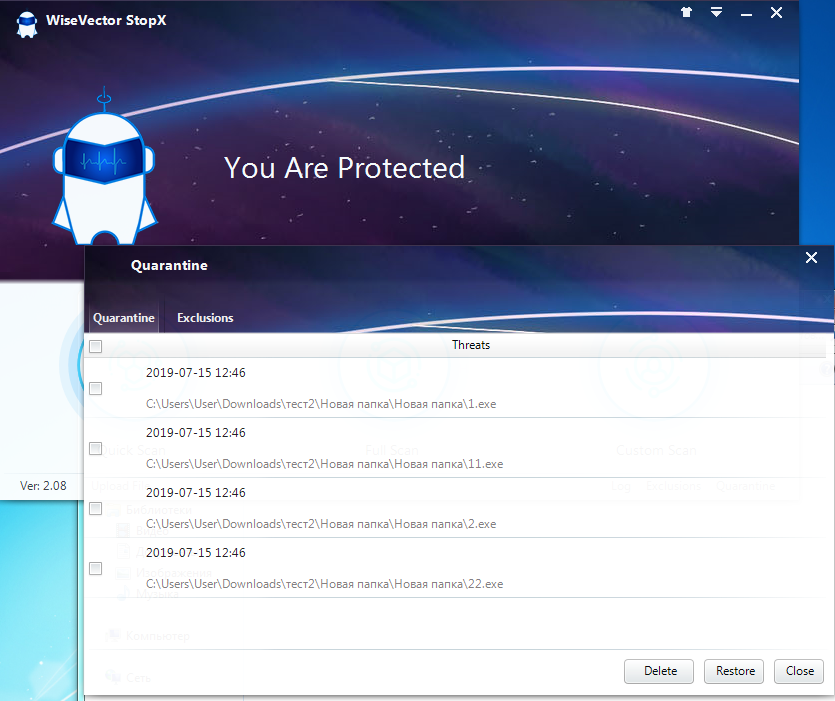The image size is (835, 701).
Task: Toggle the select-all checkbox in Threats header
Action: pos(96,346)
